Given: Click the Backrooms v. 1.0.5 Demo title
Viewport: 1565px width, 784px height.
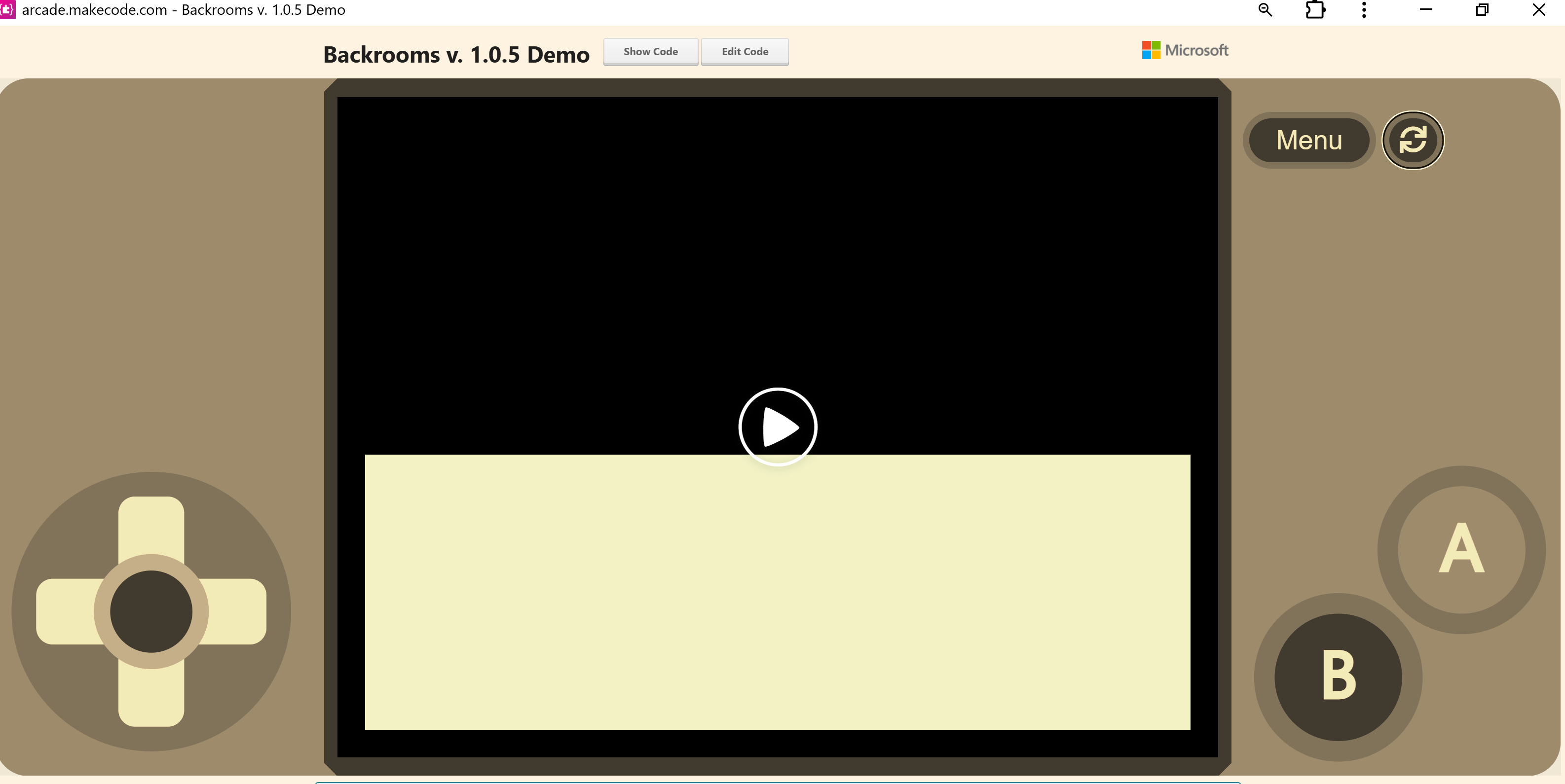Looking at the screenshot, I should pyautogui.click(x=456, y=55).
